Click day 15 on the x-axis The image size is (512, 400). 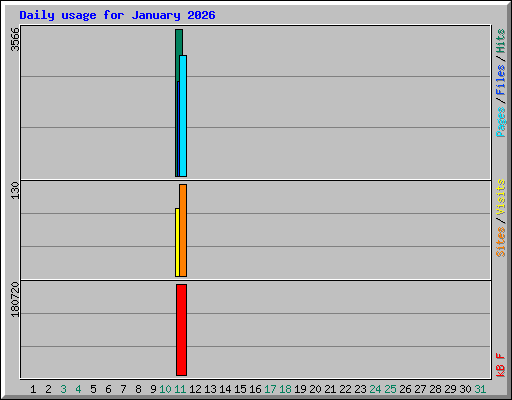coord(240,389)
